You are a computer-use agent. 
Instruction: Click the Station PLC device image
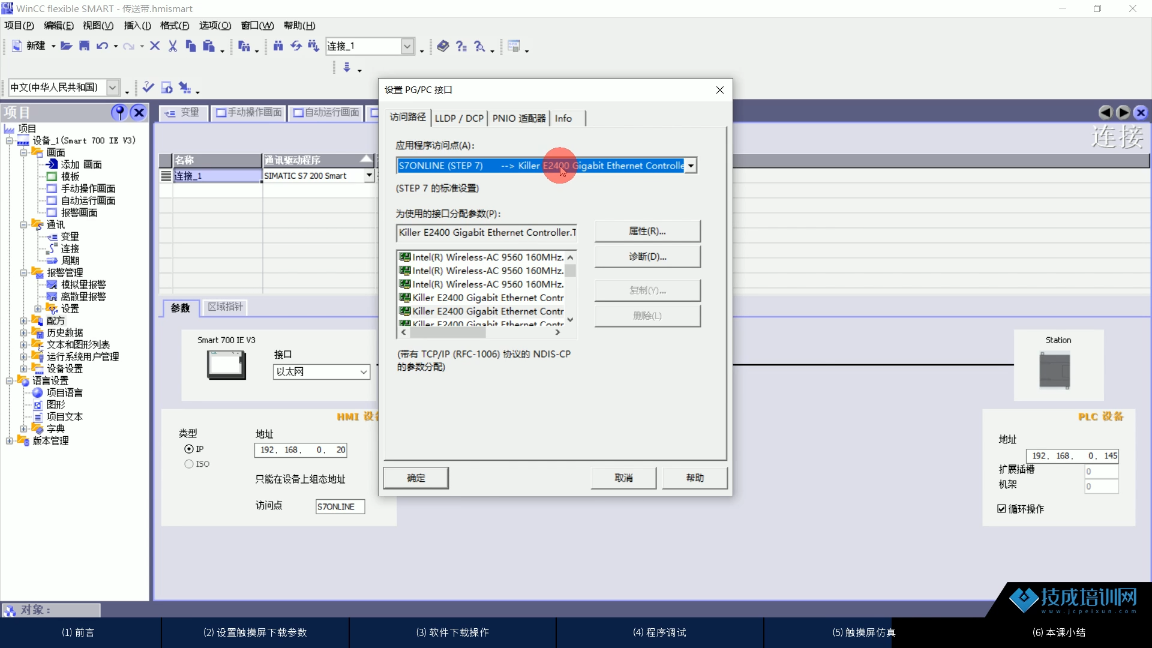[1055, 370]
